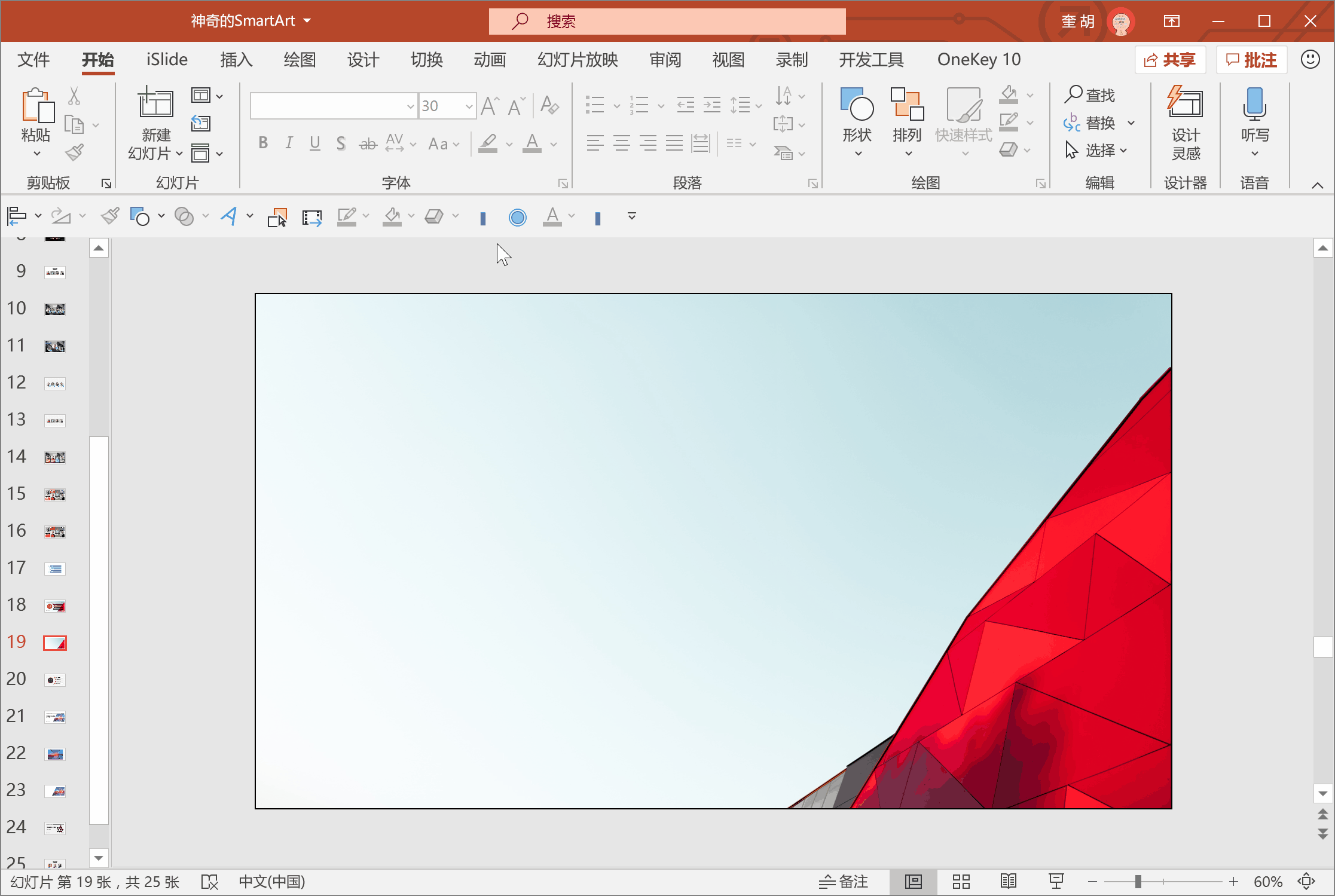The image size is (1335, 896).
Task: Open the Shapes (形状) gallery
Action: [x=857, y=123]
